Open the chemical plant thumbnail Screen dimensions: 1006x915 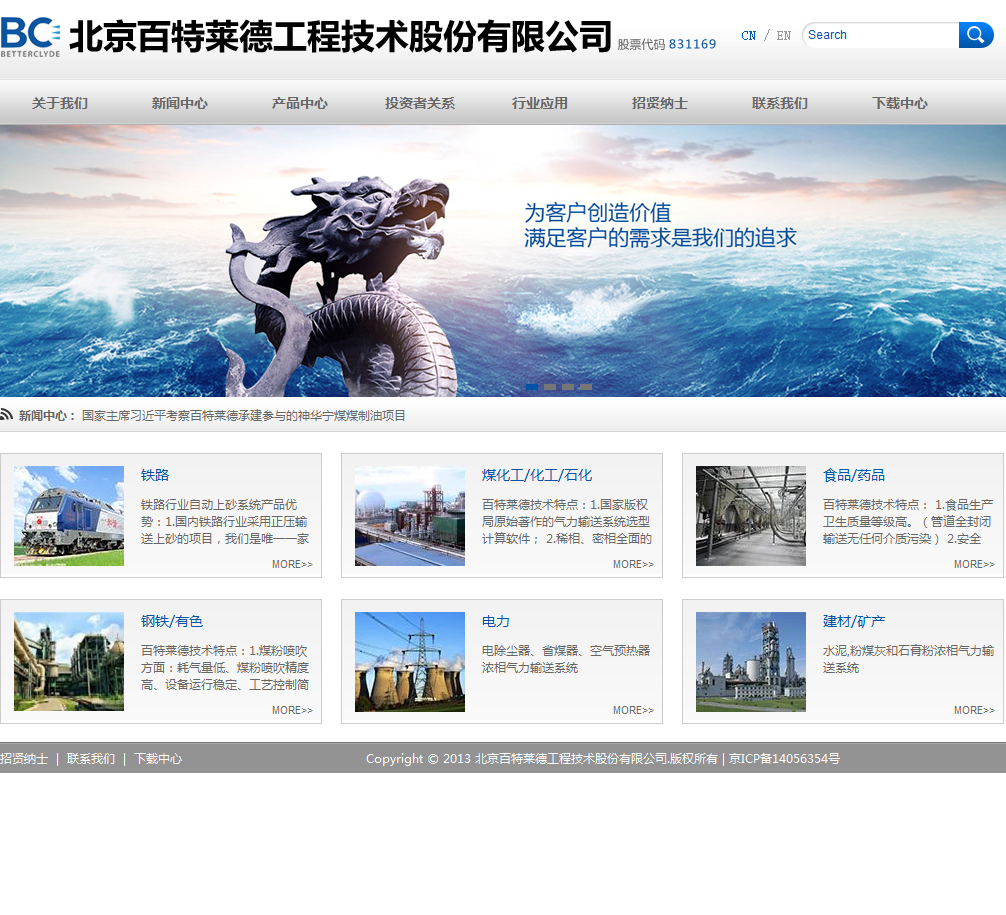(410, 516)
